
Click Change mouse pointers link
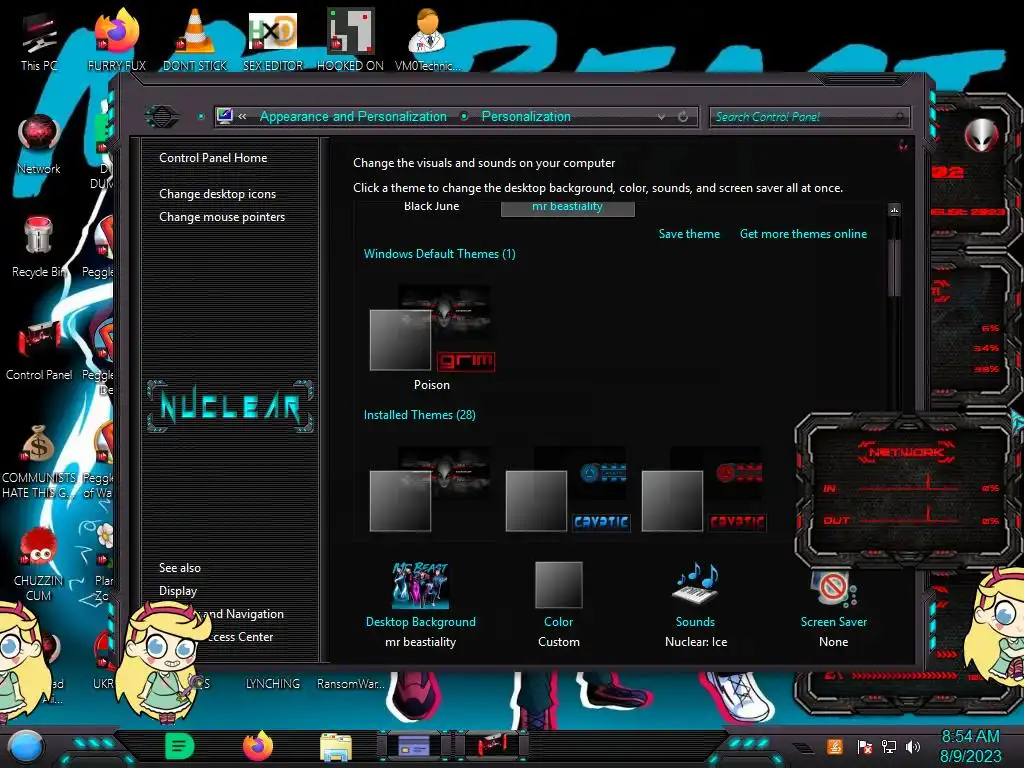(x=222, y=217)
